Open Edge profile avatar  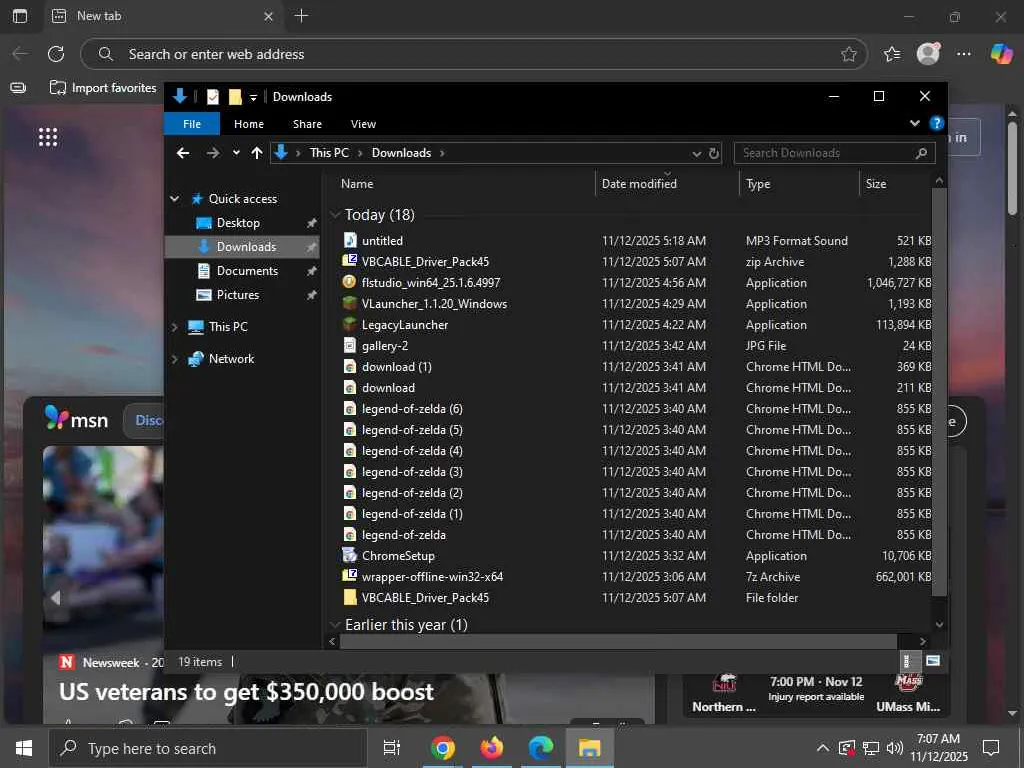tap(928, 54)
